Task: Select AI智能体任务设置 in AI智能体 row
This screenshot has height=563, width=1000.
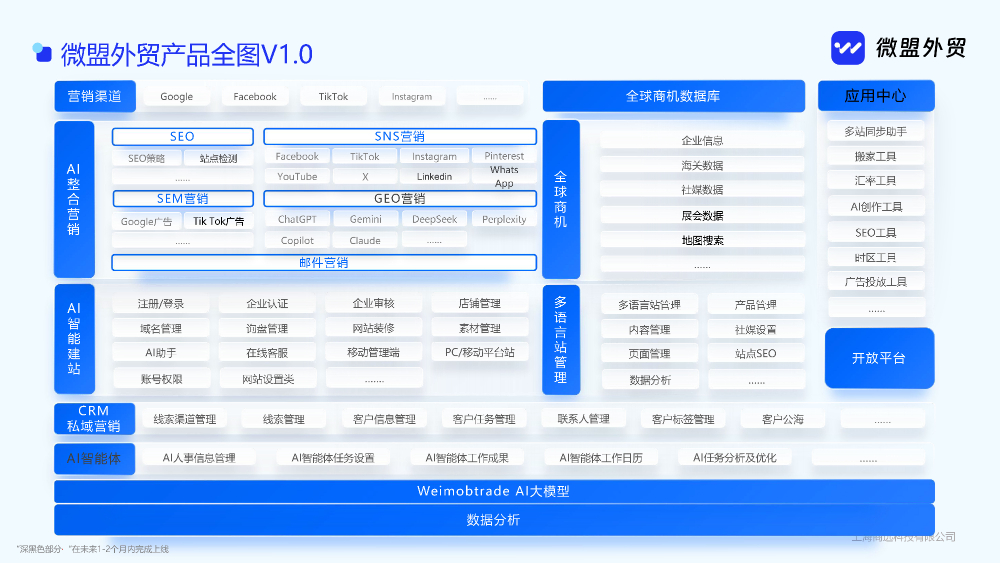Action: [x=333, y=458]
